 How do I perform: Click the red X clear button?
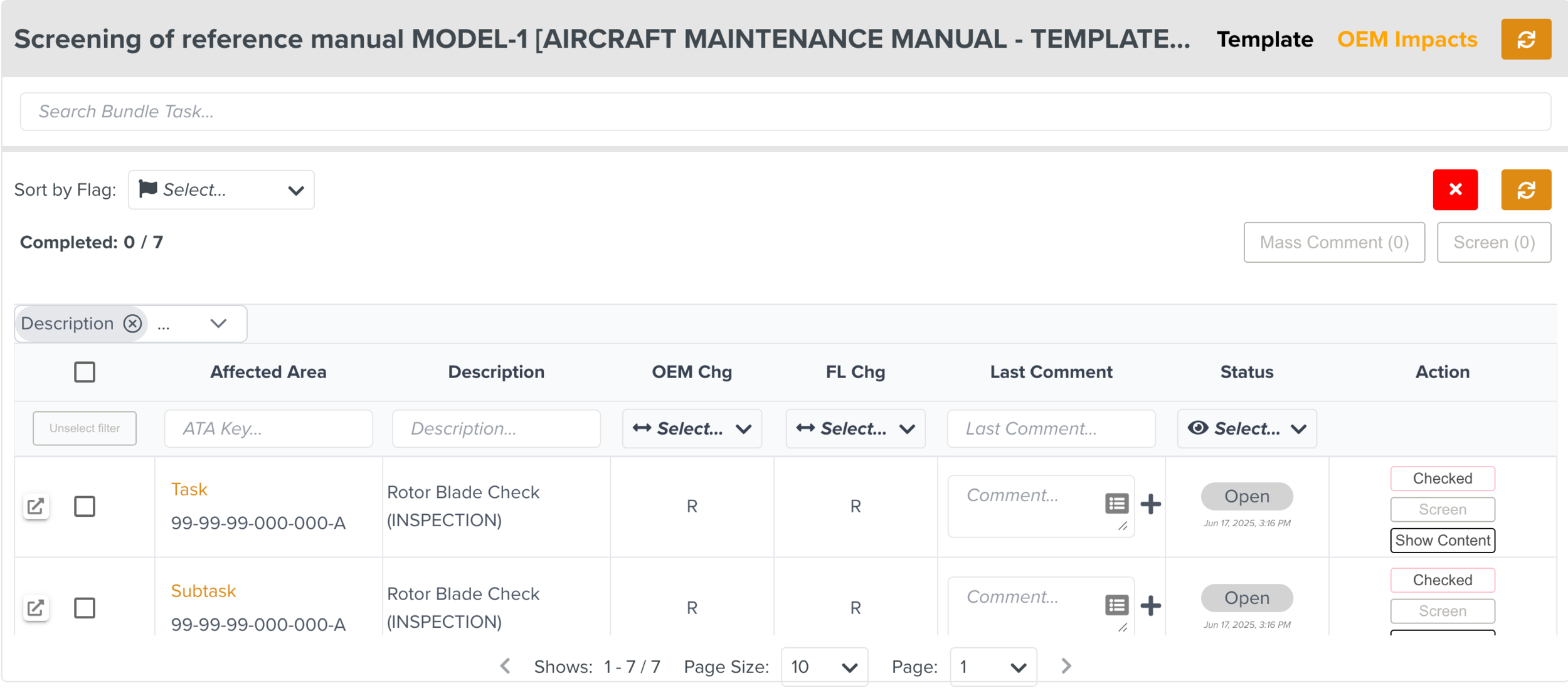click(1454, 189)
